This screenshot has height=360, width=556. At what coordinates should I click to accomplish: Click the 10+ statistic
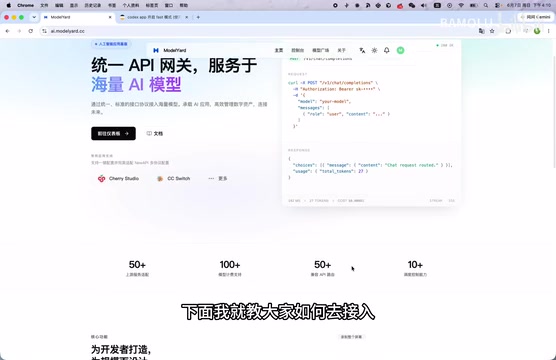click(415, 265)
